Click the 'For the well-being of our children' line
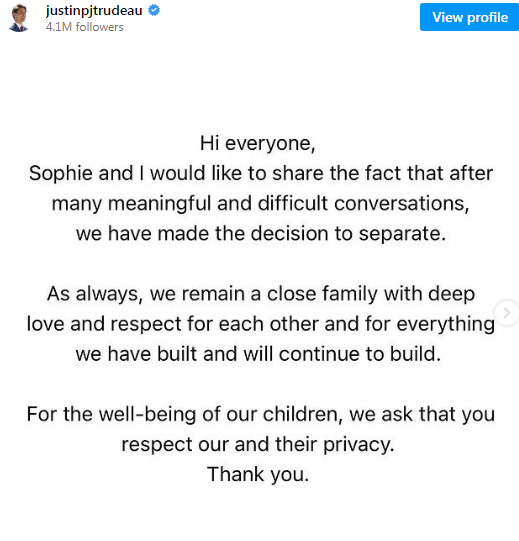This screenshot has height=541, width=519. (x=261, y=414)
